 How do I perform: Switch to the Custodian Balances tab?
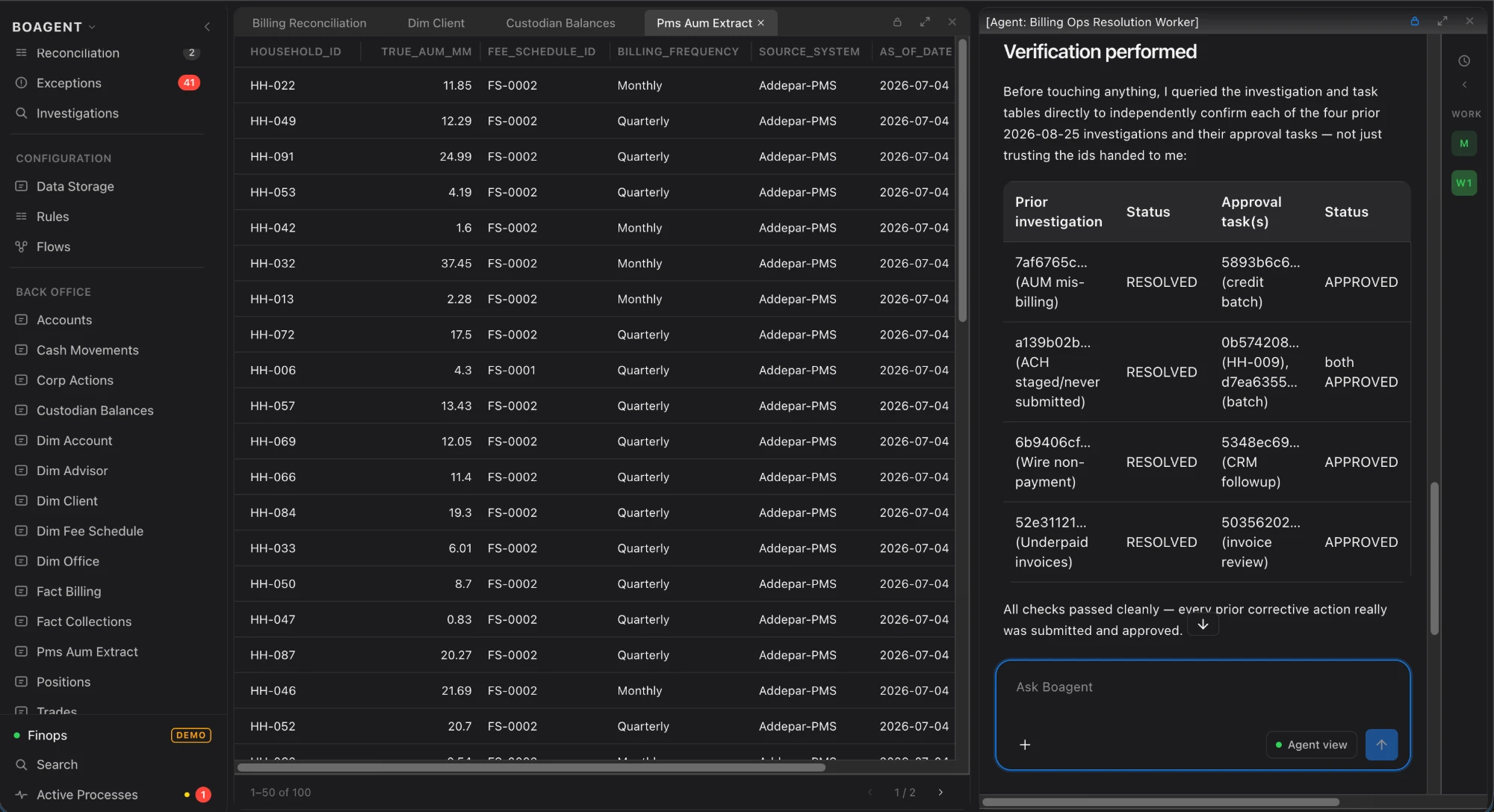(560, 23)
